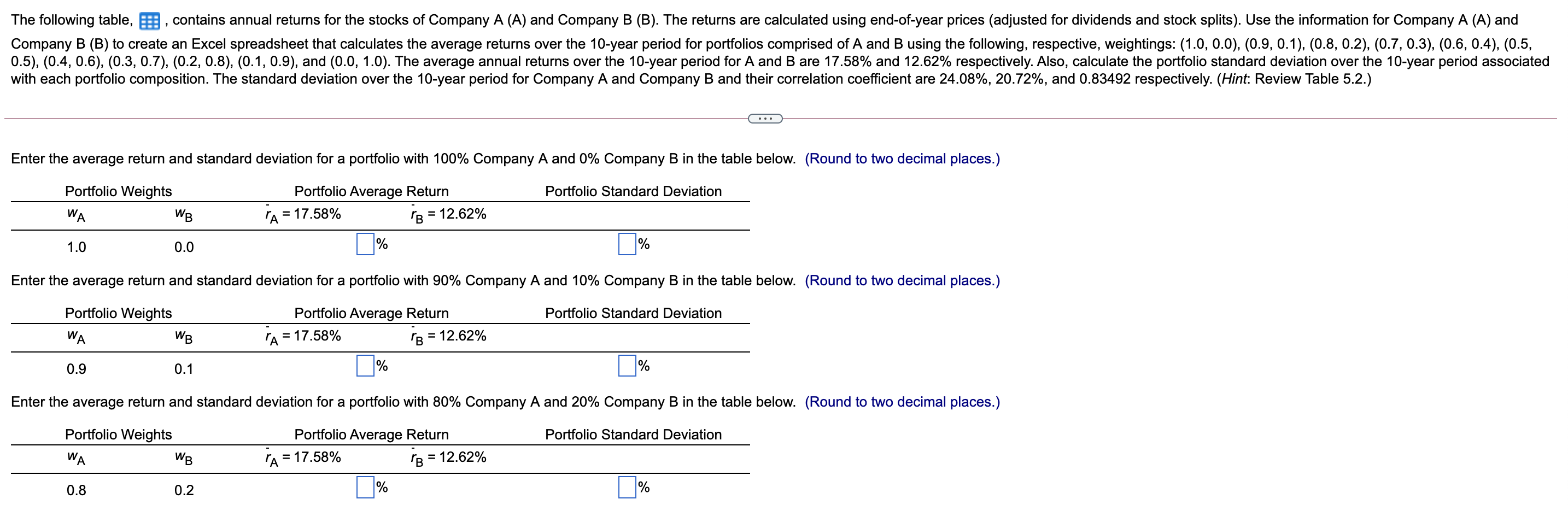Click the more-options pill on the separator line
The image size is (1568, 505).
point(765,119)
